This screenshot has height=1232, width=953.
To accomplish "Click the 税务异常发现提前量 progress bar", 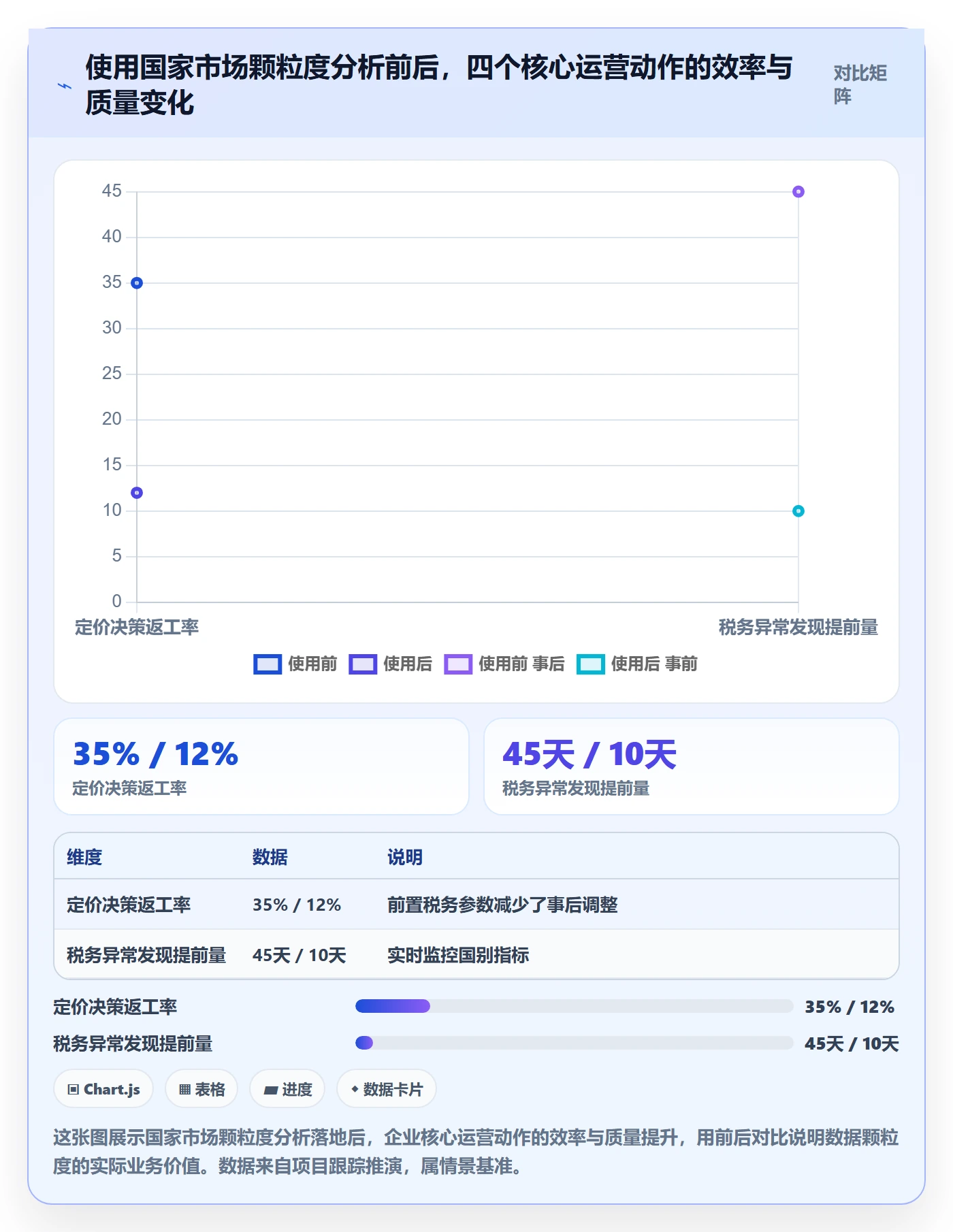I will coord(574,1043).
